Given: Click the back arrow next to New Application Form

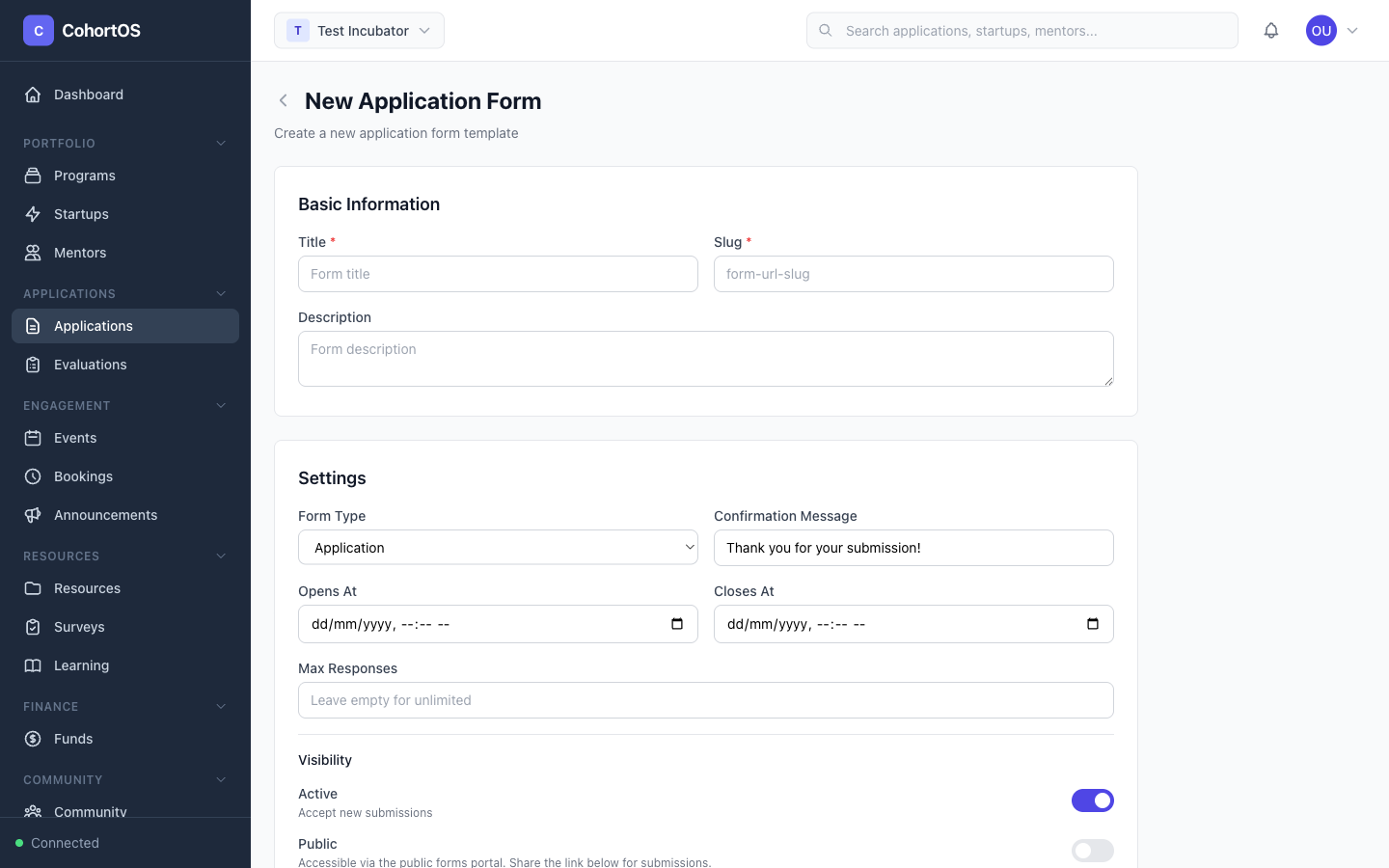Looking at the screenshot, I should point(283,100).
